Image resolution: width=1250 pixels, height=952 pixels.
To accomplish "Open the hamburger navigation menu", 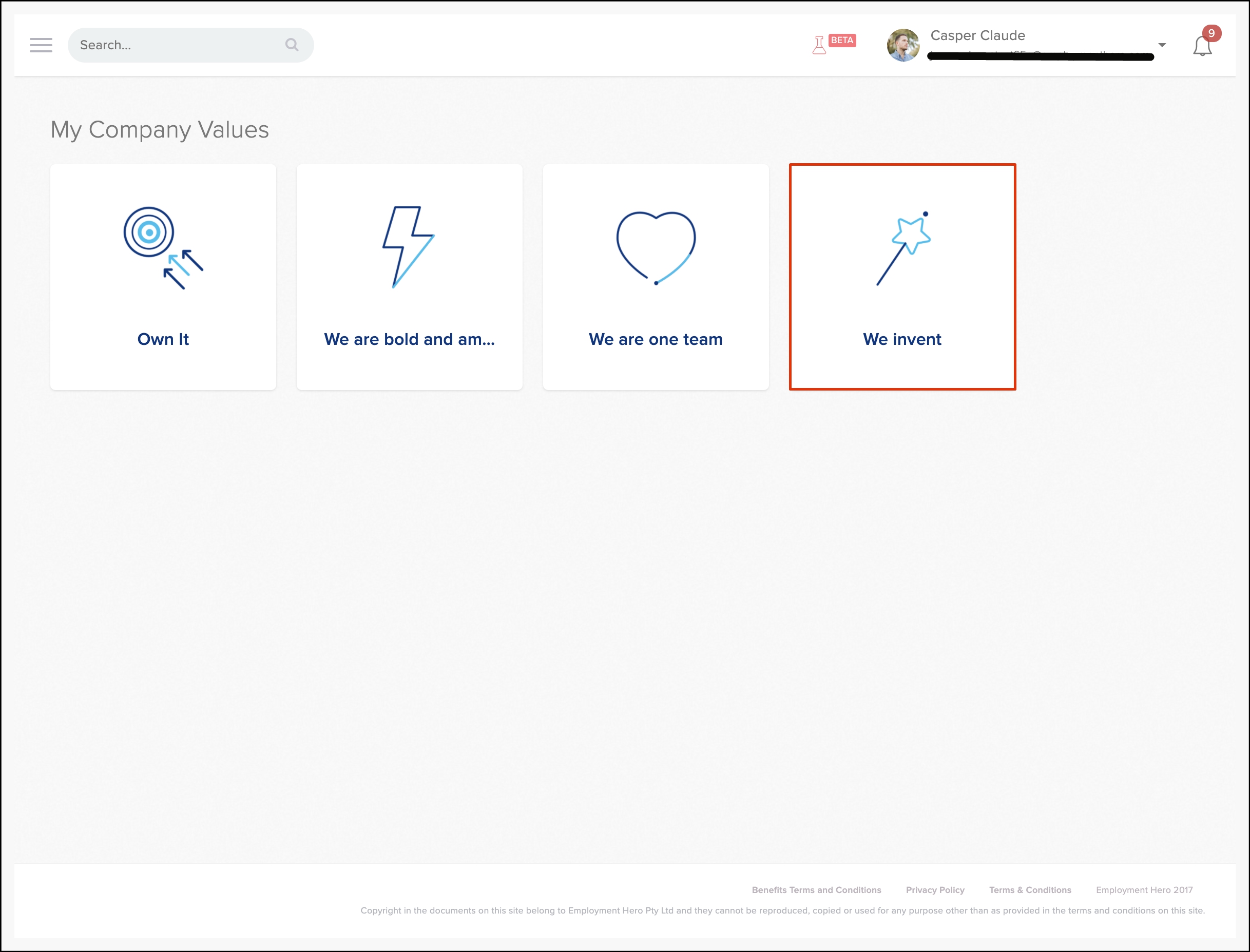I will pos(41,45).
